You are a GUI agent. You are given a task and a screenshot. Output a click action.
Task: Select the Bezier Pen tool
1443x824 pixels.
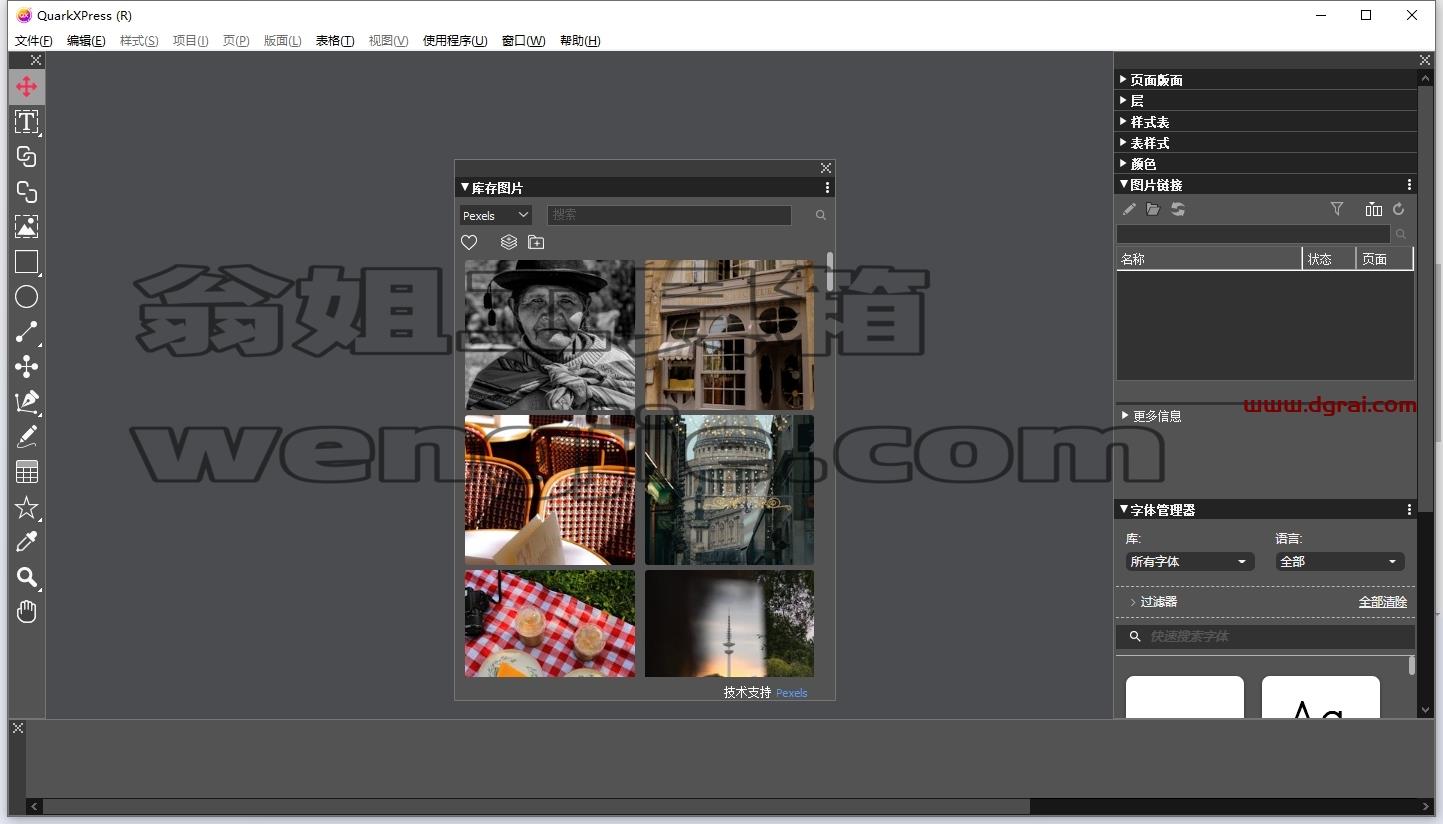tap(27, 402)
